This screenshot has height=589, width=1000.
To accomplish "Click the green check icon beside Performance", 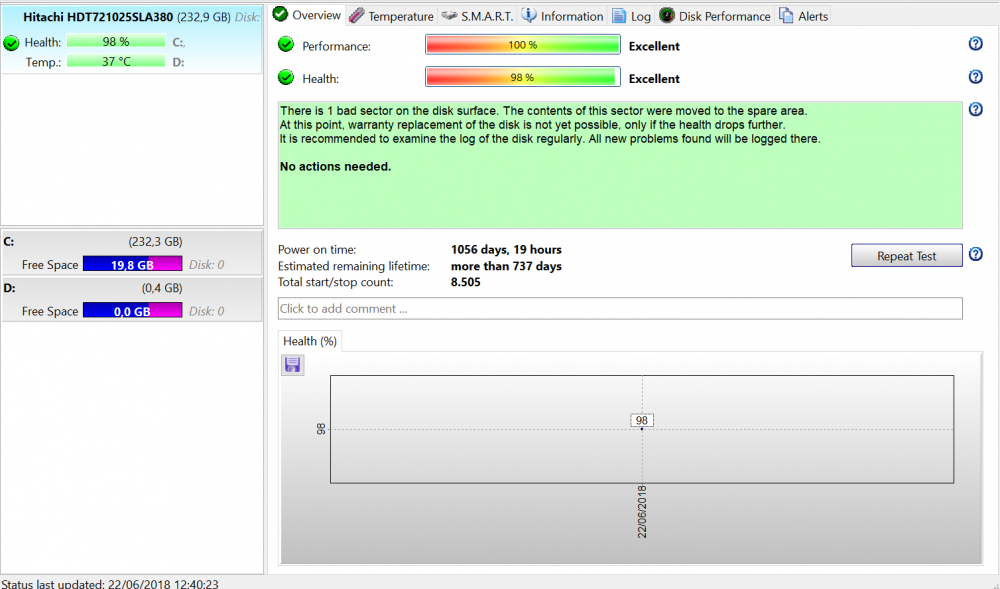I will coord(286,45).
